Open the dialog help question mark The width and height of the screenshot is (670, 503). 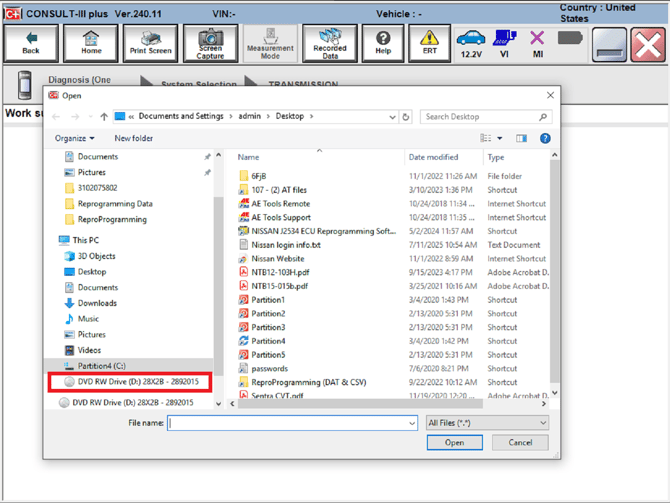point(545,138)
